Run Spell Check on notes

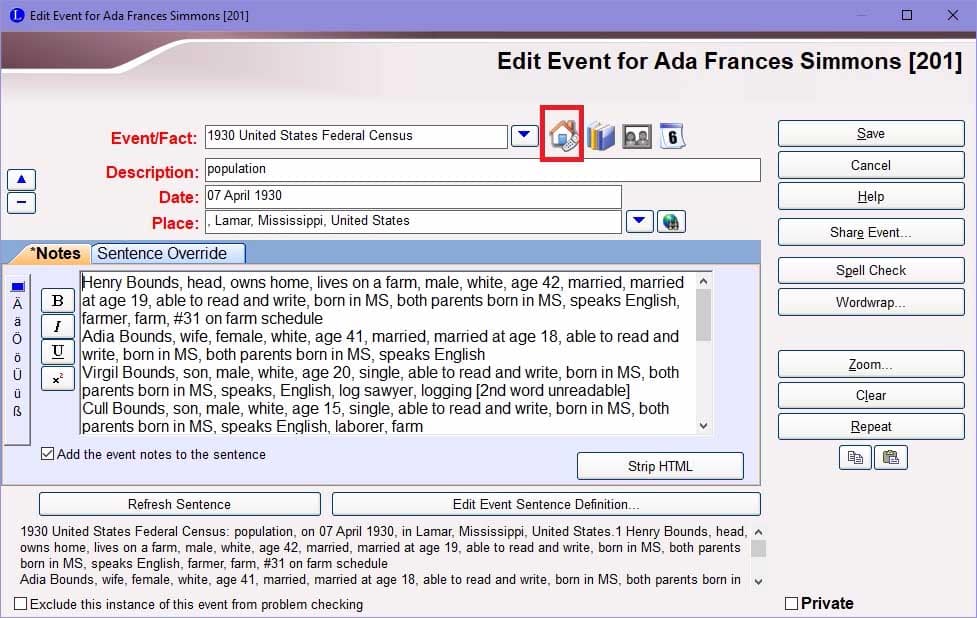[x=870, y=270]
